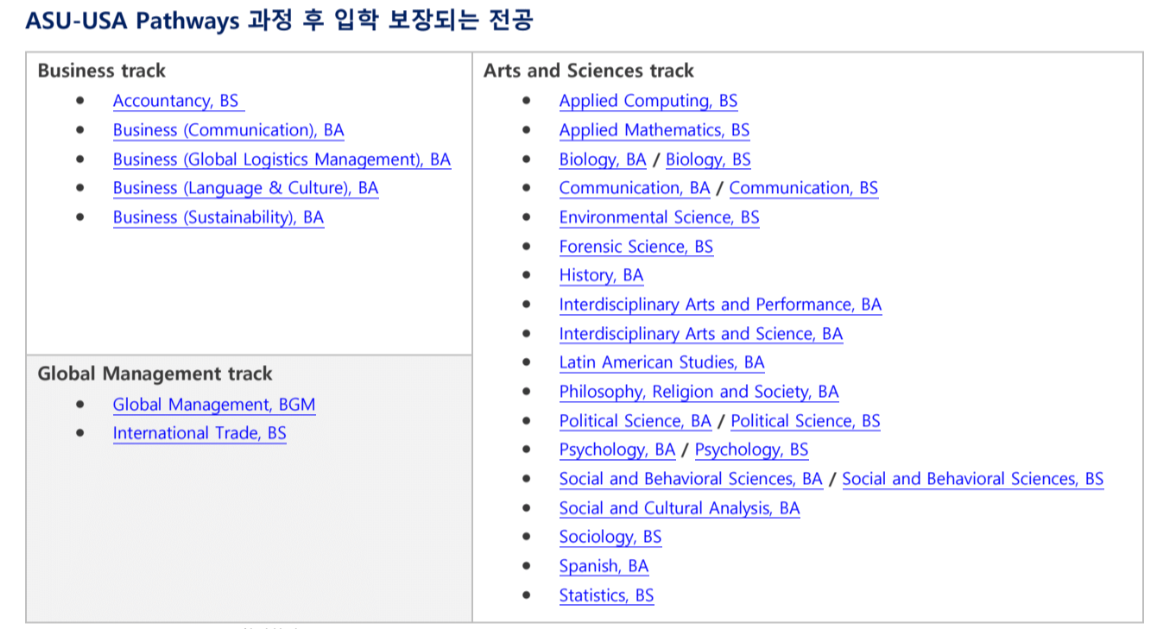Open Social and Behavioral Sciences, BS link
This screenshot has width=1157, height=629.
(x=972, y=479)
